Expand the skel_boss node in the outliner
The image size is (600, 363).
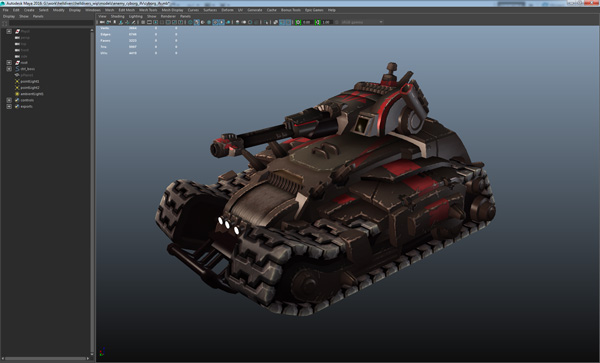[x=9, y=69]
